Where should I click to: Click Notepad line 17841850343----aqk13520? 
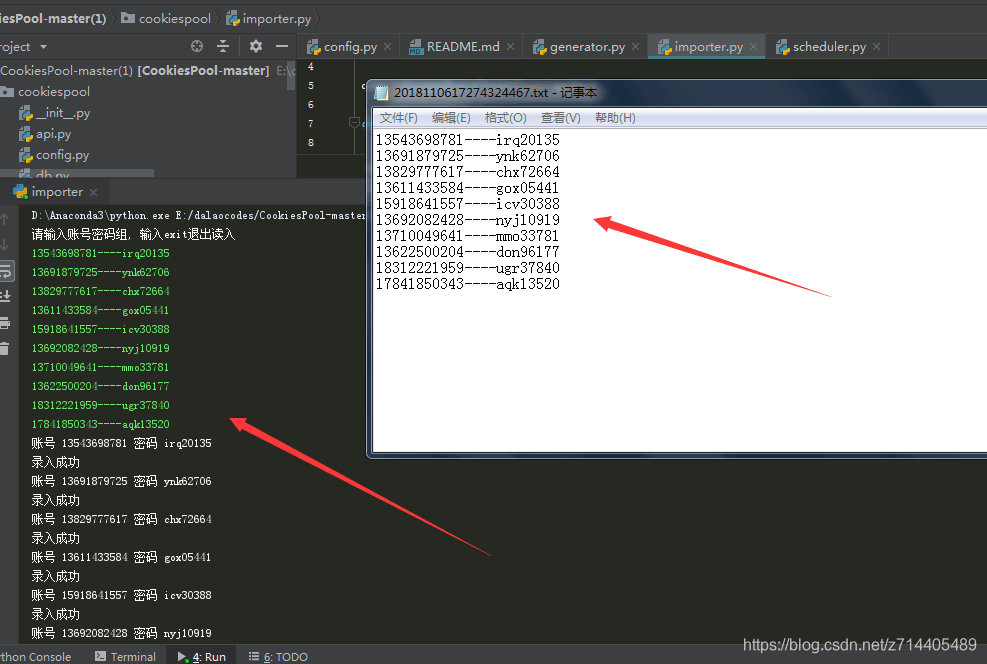click(x=468, y=284)
